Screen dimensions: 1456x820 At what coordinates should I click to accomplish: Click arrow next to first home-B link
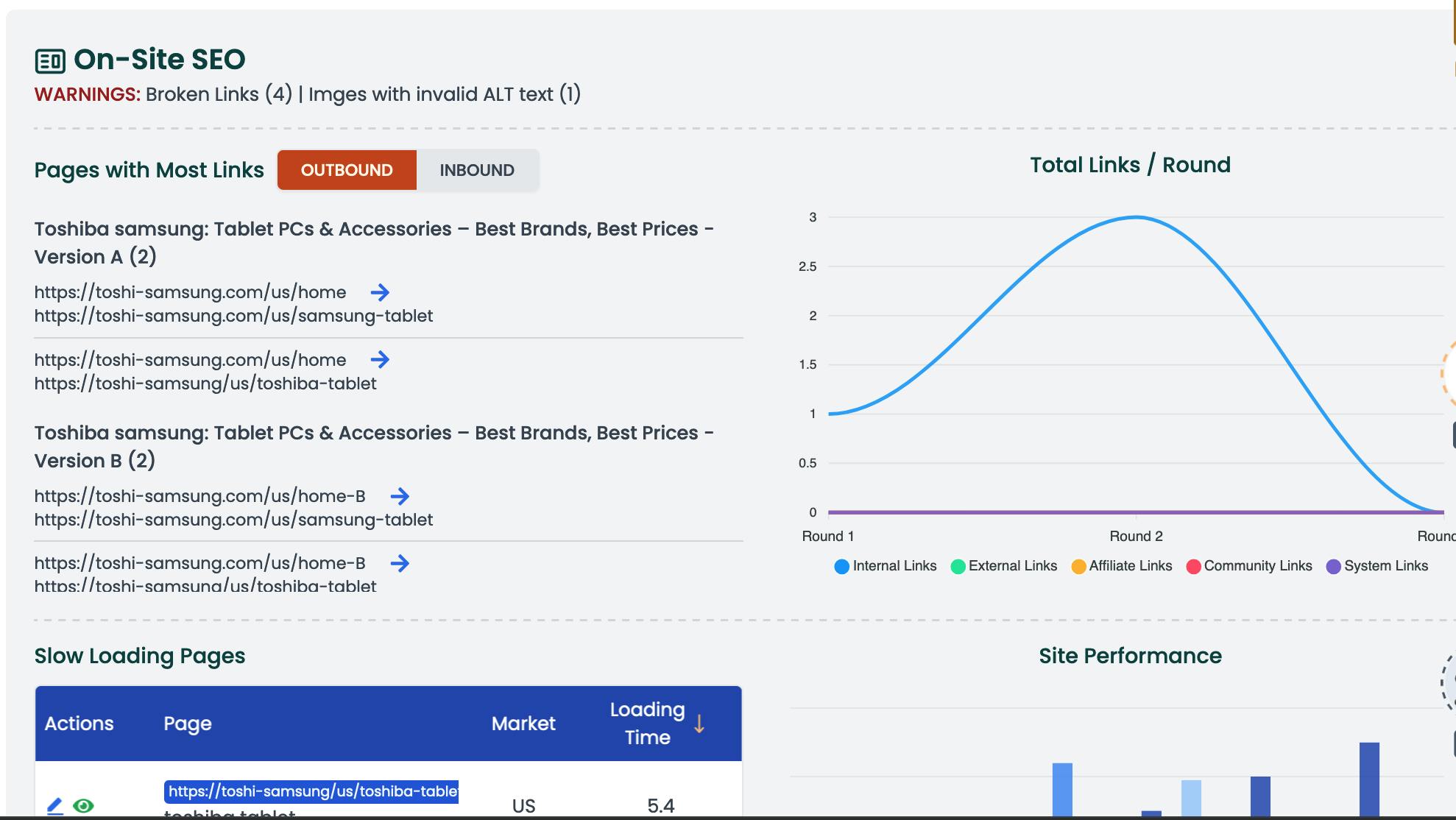(400, 497)
